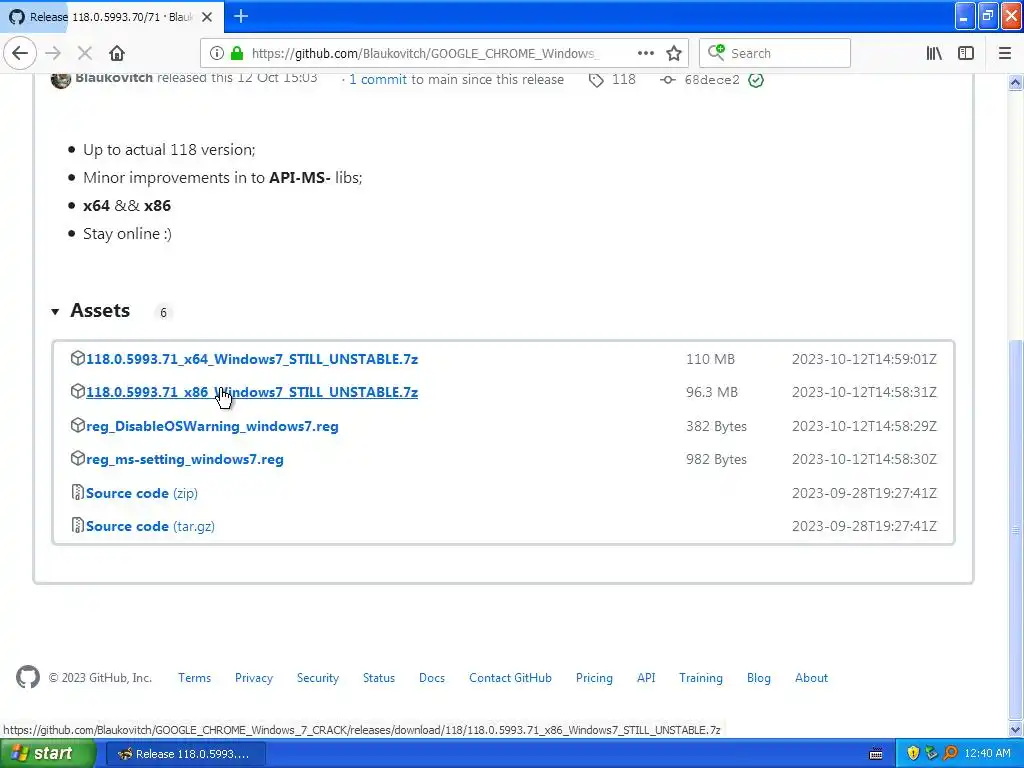Click the 12:40 AM taskbar clock
Screen dimensions: 1024x768
click(x=987, y=754)
